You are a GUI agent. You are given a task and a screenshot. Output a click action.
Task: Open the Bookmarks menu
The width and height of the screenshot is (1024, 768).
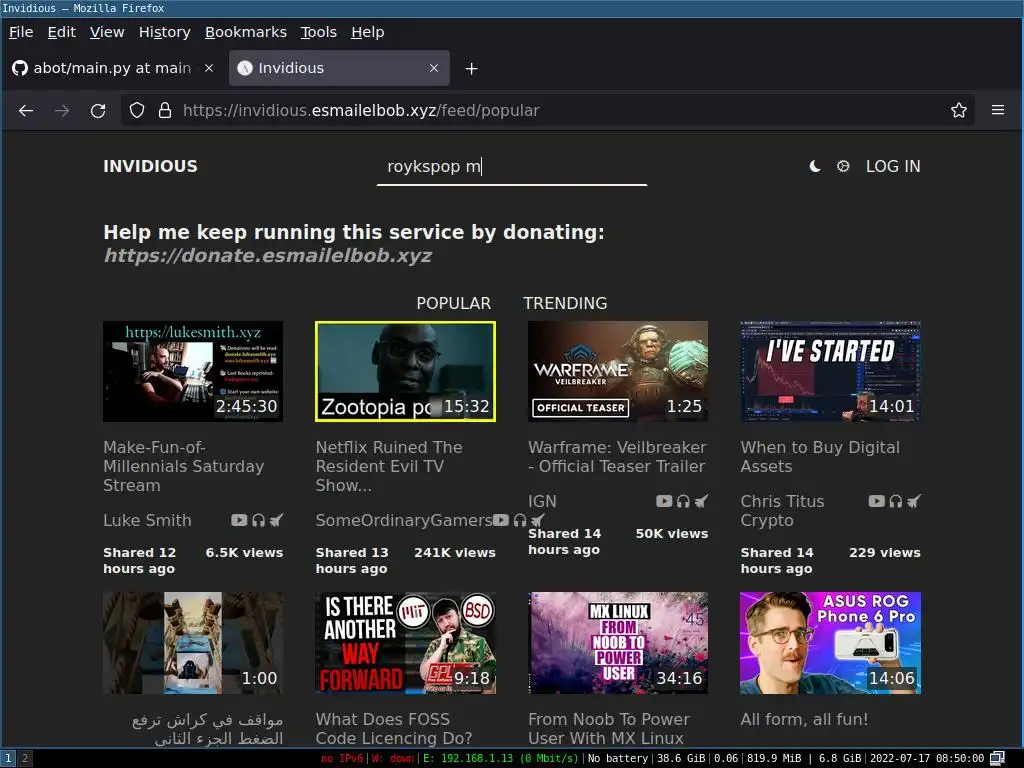coord(246,32)
